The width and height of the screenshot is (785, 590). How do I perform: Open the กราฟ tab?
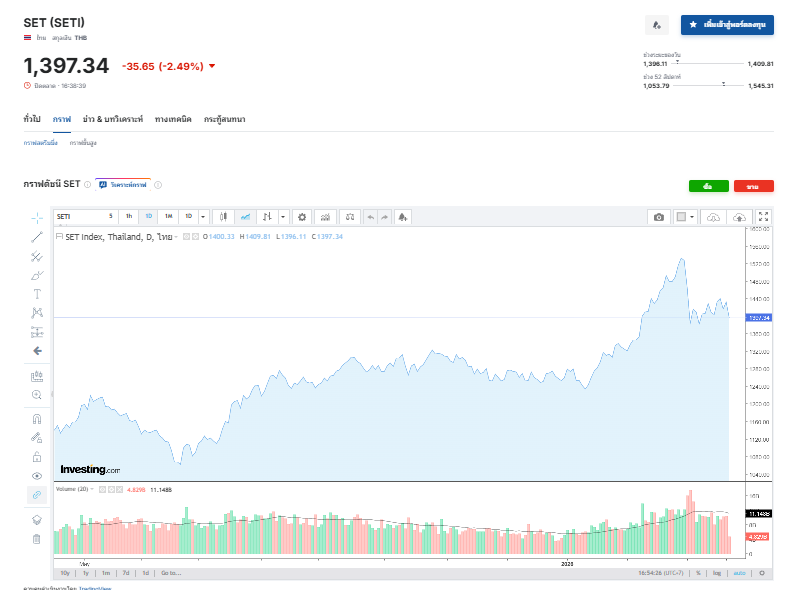click(62, 119)
